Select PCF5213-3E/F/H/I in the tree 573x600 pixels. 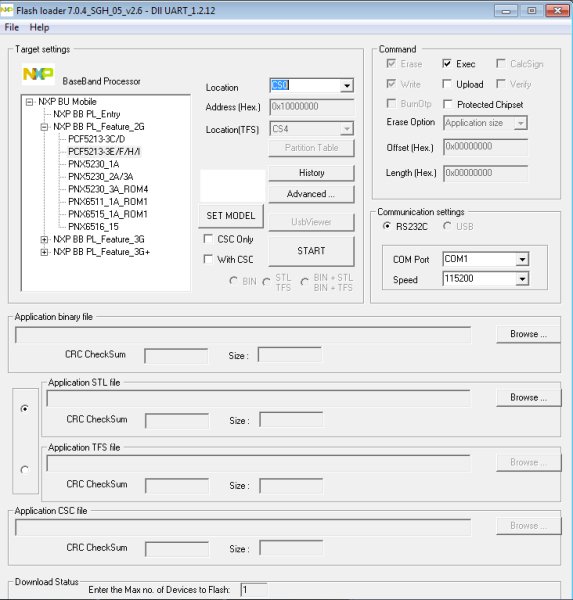[104, 152]
